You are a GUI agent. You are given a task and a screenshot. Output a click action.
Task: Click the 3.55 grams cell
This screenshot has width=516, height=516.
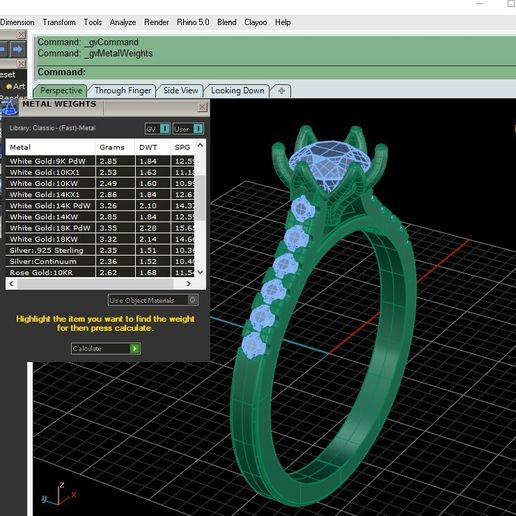click(x=115, y=228)
